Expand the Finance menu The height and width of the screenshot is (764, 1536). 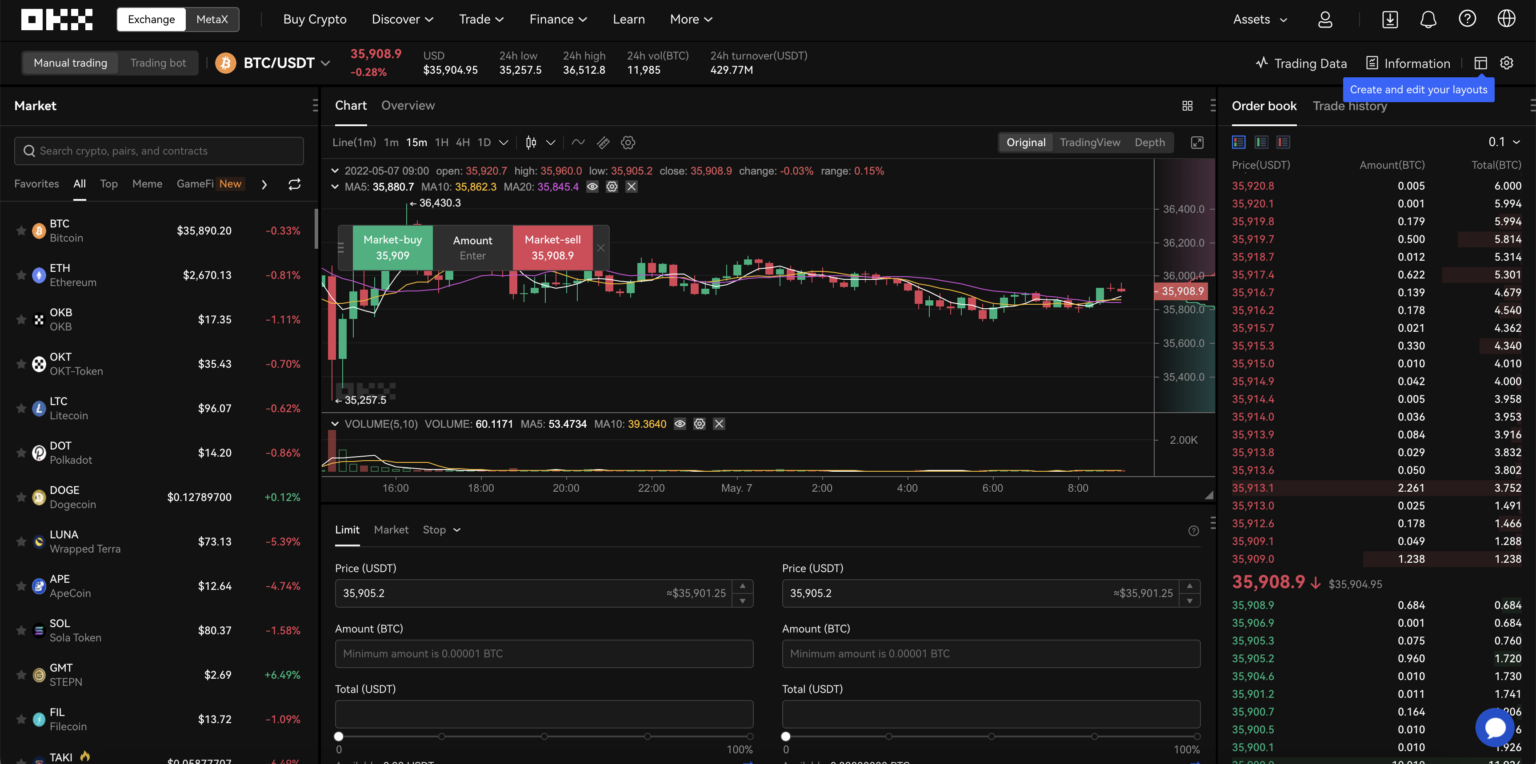click(559, 19)
